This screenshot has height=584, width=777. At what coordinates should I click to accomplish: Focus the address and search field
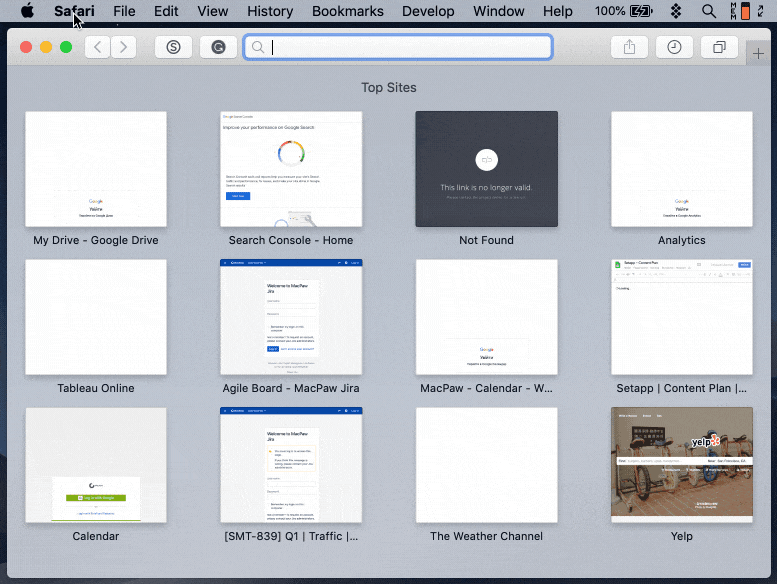[x=398, y=47]
